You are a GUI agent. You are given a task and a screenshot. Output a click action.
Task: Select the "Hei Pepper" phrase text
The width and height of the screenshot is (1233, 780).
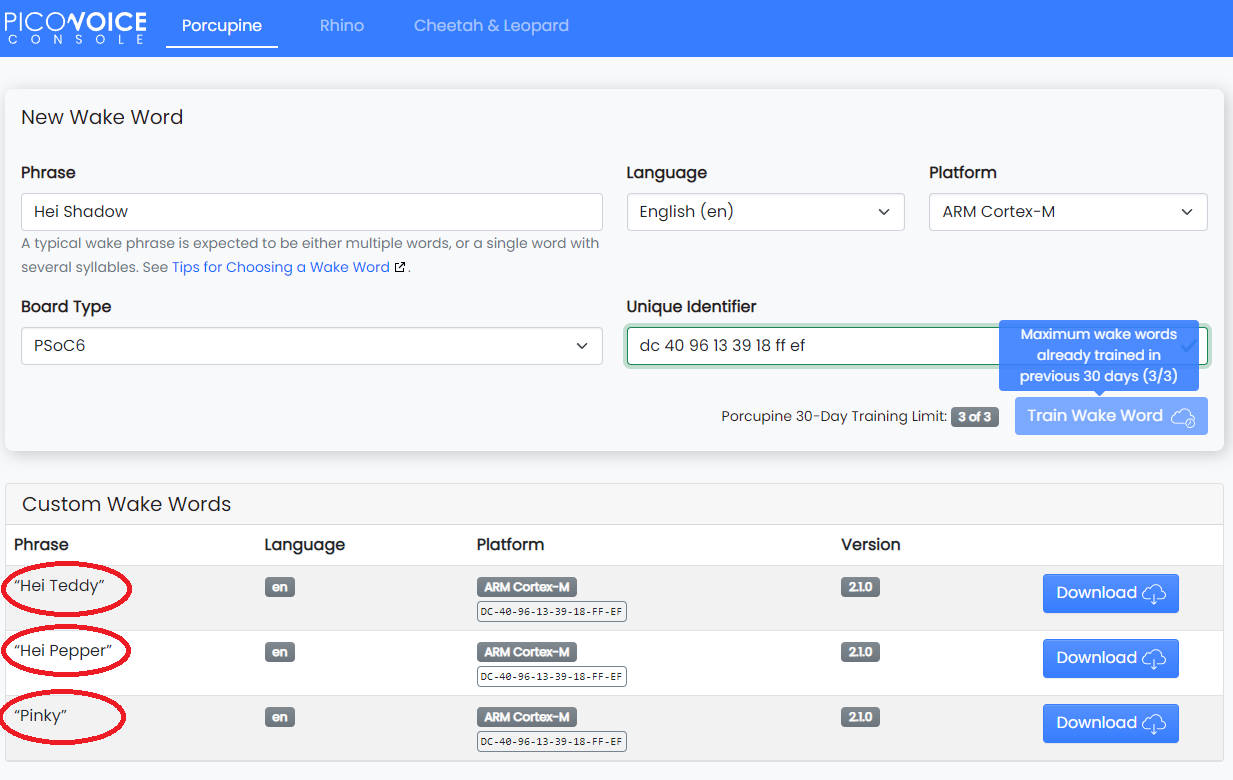[63, 651]
